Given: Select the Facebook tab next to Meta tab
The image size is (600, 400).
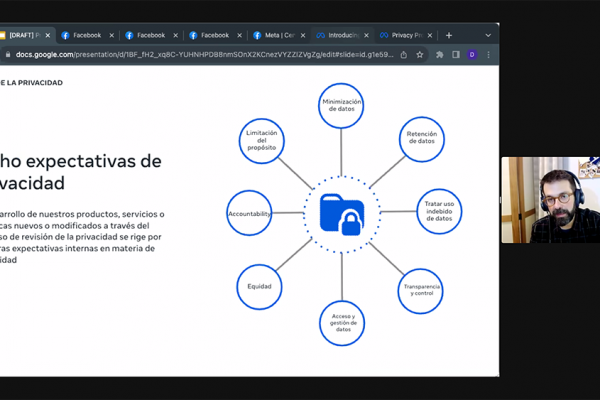Looking at the screenshot, I should (215, 35).
